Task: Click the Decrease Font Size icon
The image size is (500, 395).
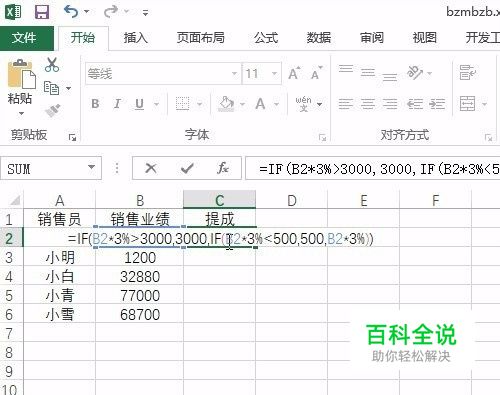Action: [316, 73]
